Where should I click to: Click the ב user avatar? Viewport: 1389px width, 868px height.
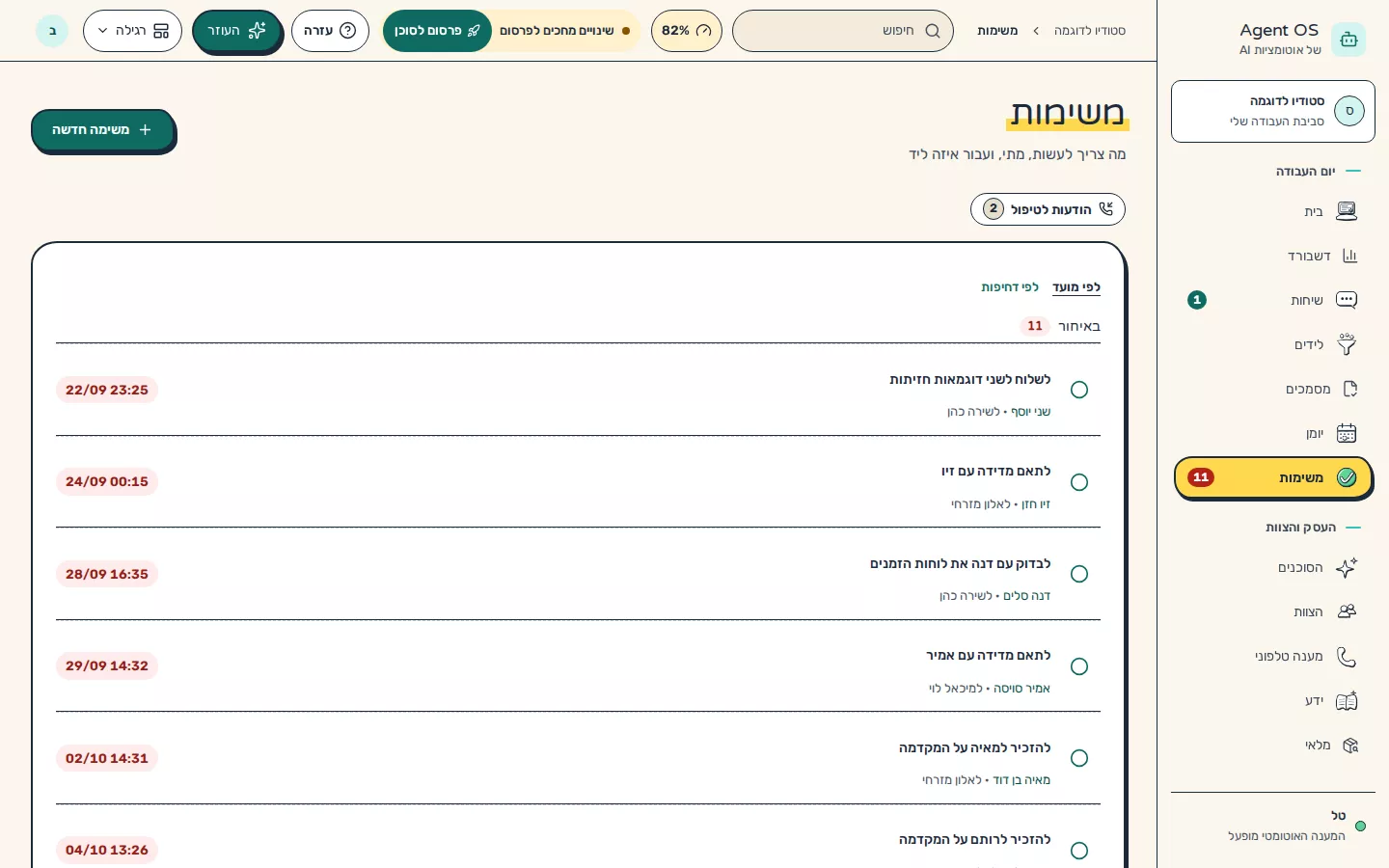tap(52, 31)
